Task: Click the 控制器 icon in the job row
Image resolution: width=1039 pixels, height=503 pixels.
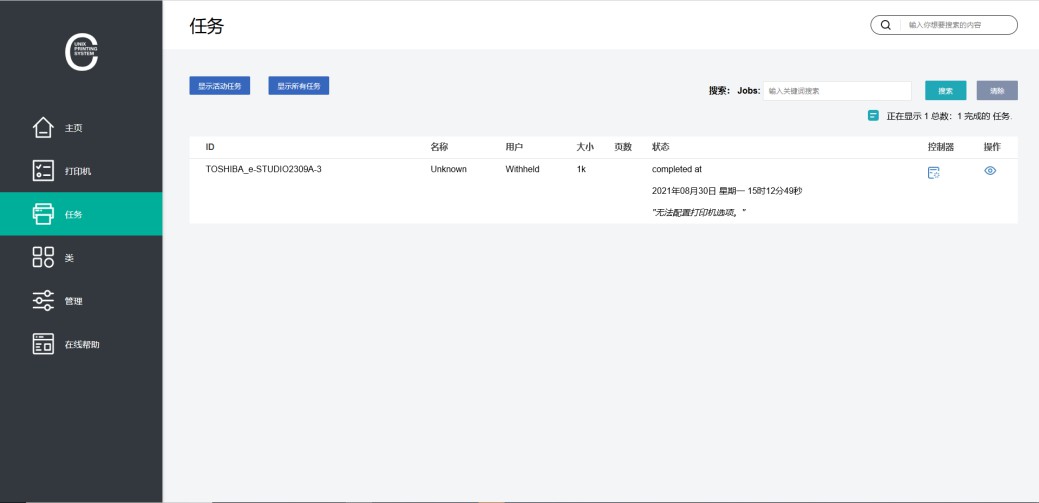Action: click(x=933, y=172)
